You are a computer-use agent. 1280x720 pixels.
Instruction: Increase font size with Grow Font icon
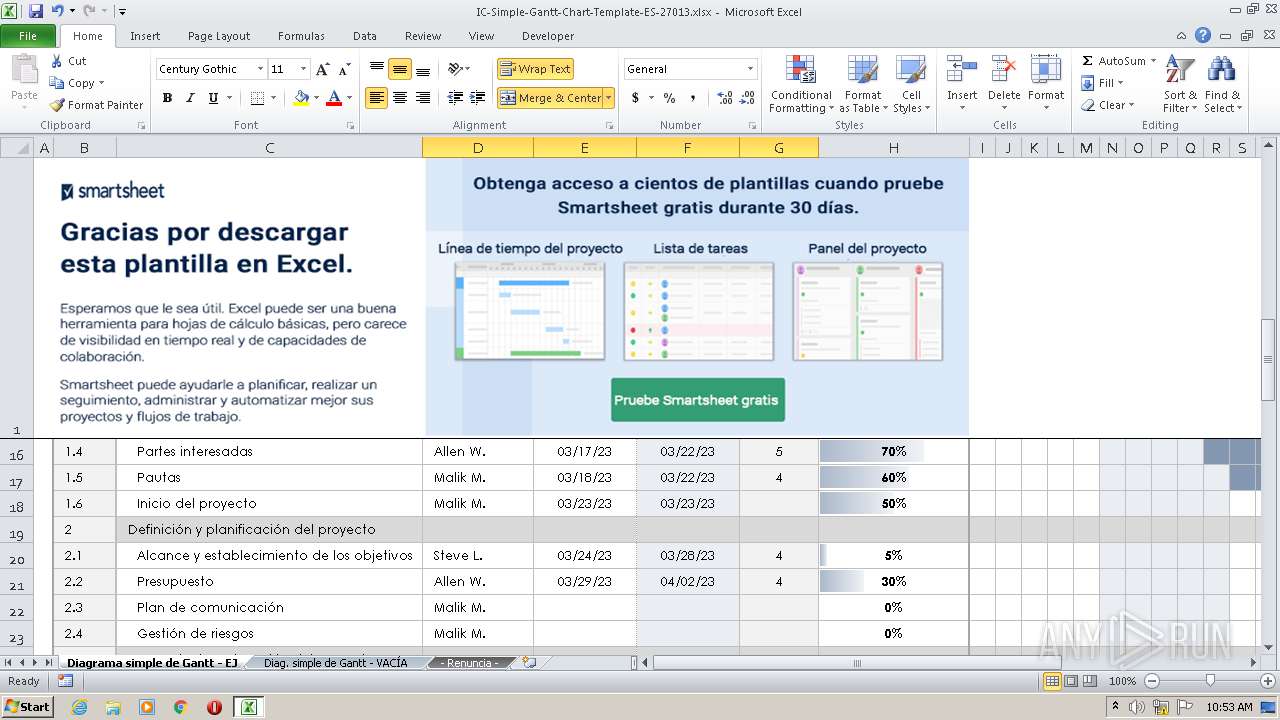coord(322,69)
